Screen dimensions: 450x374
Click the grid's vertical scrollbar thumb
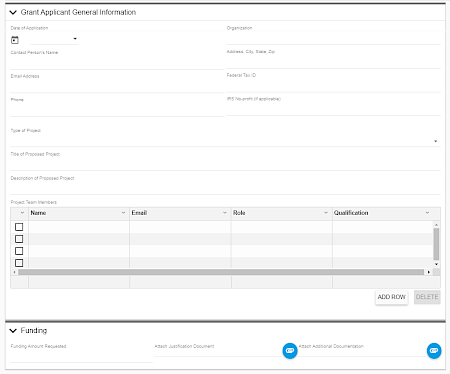pos(436,244)
